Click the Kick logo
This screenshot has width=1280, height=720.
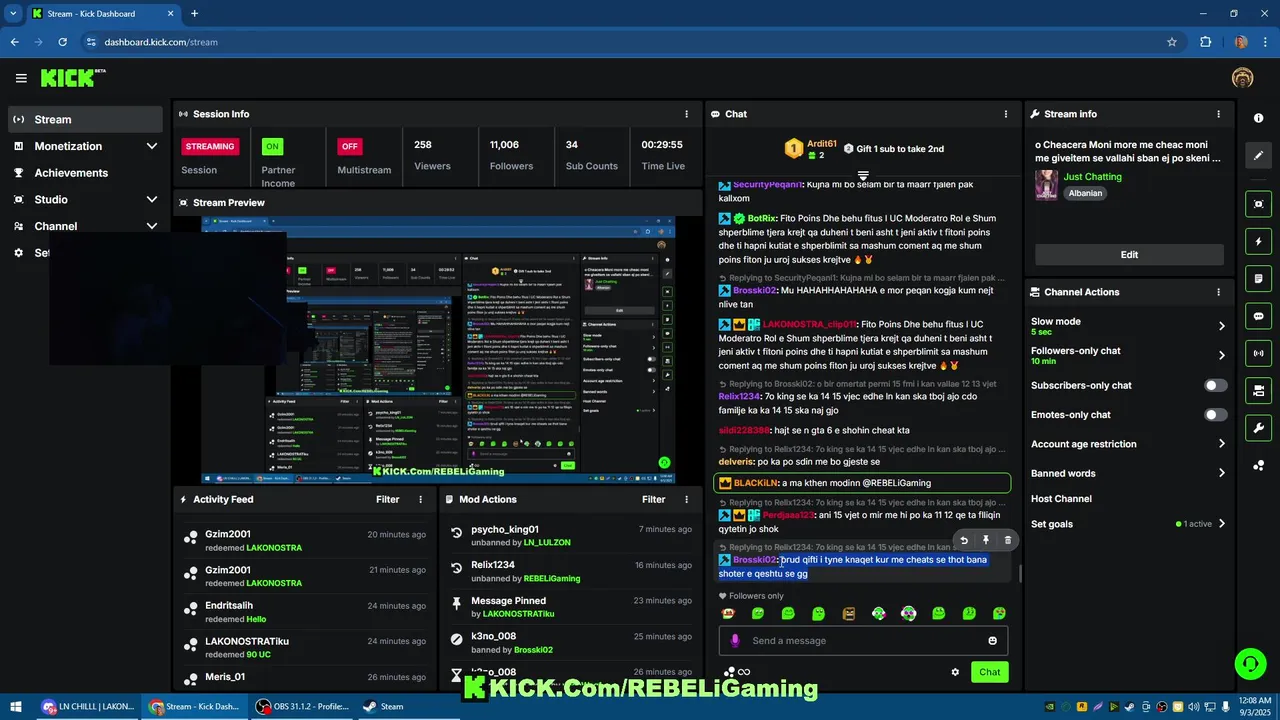pos(73,78)
